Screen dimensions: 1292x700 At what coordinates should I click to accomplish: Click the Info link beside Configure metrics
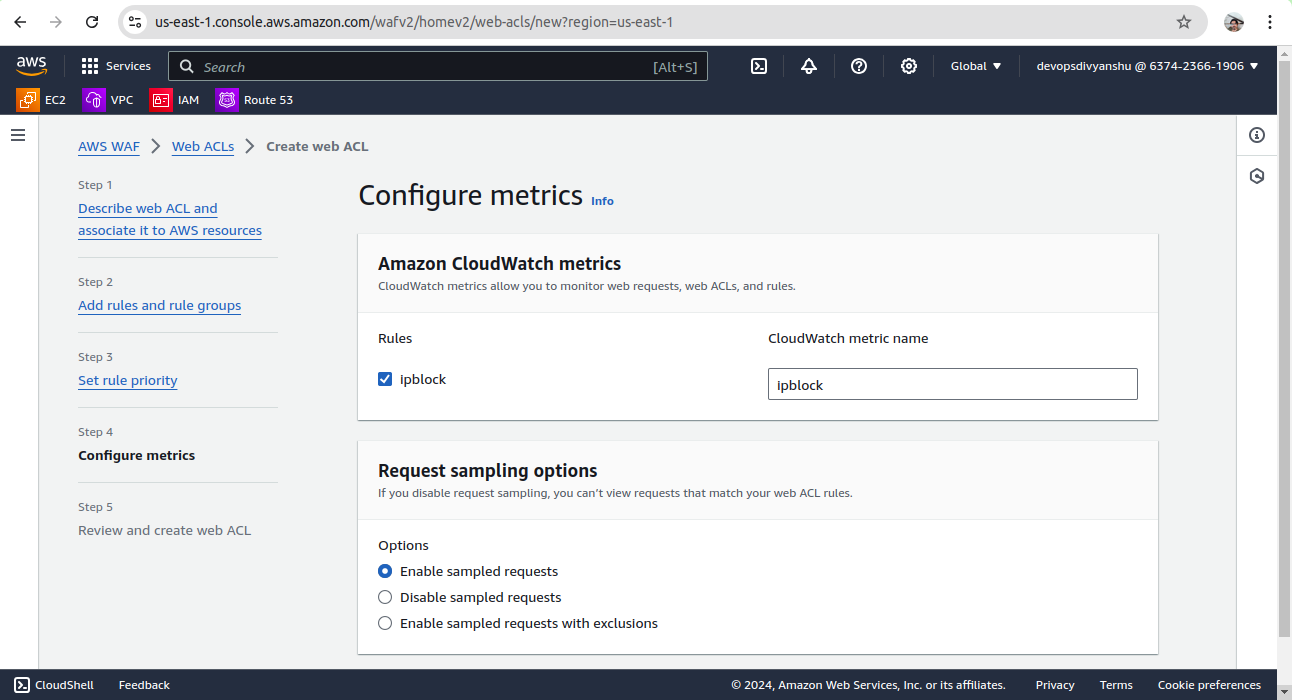(x=602, y=201)
